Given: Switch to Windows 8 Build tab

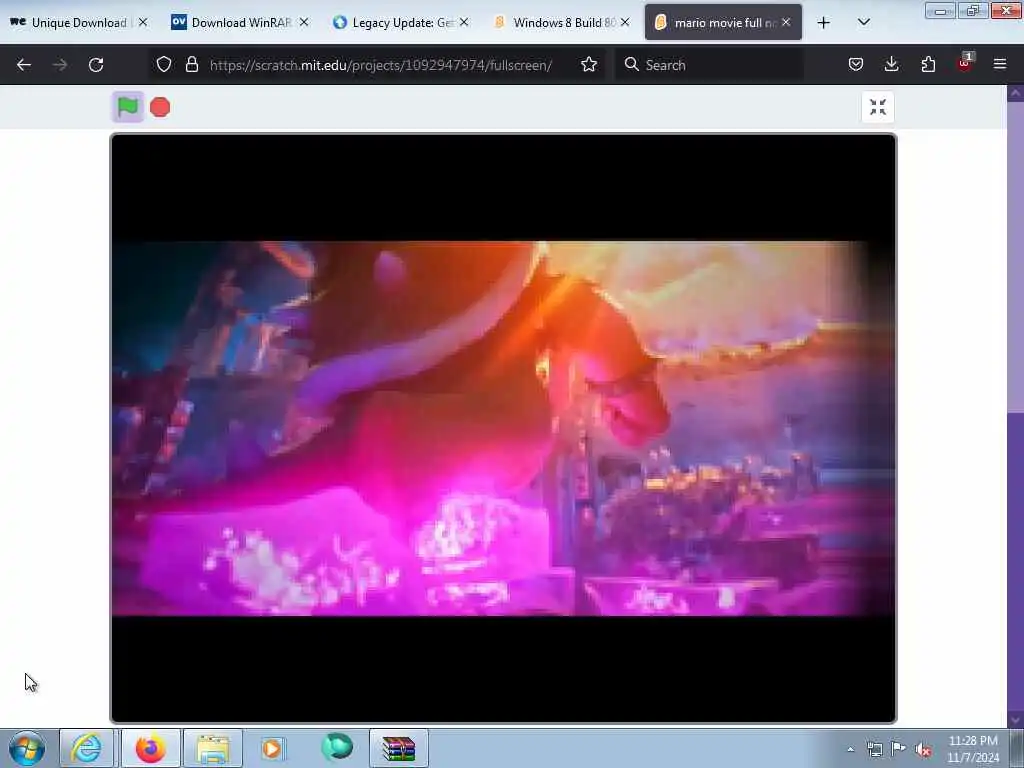Looking at the screenshot, I should click(562, 22).
